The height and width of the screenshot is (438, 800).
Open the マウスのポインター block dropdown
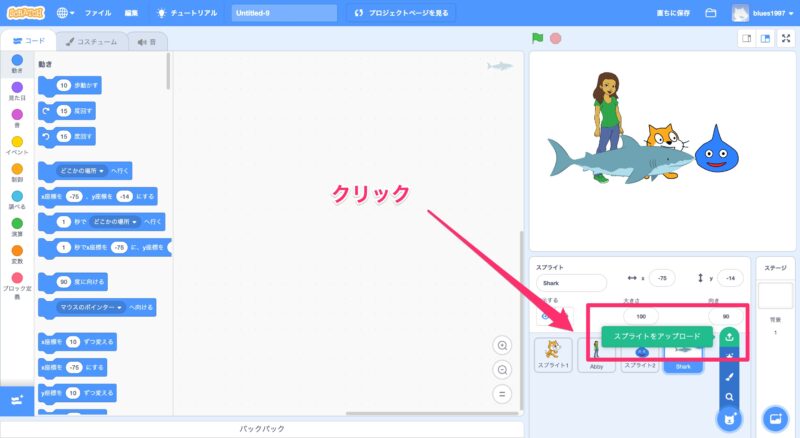pos(91,307)
